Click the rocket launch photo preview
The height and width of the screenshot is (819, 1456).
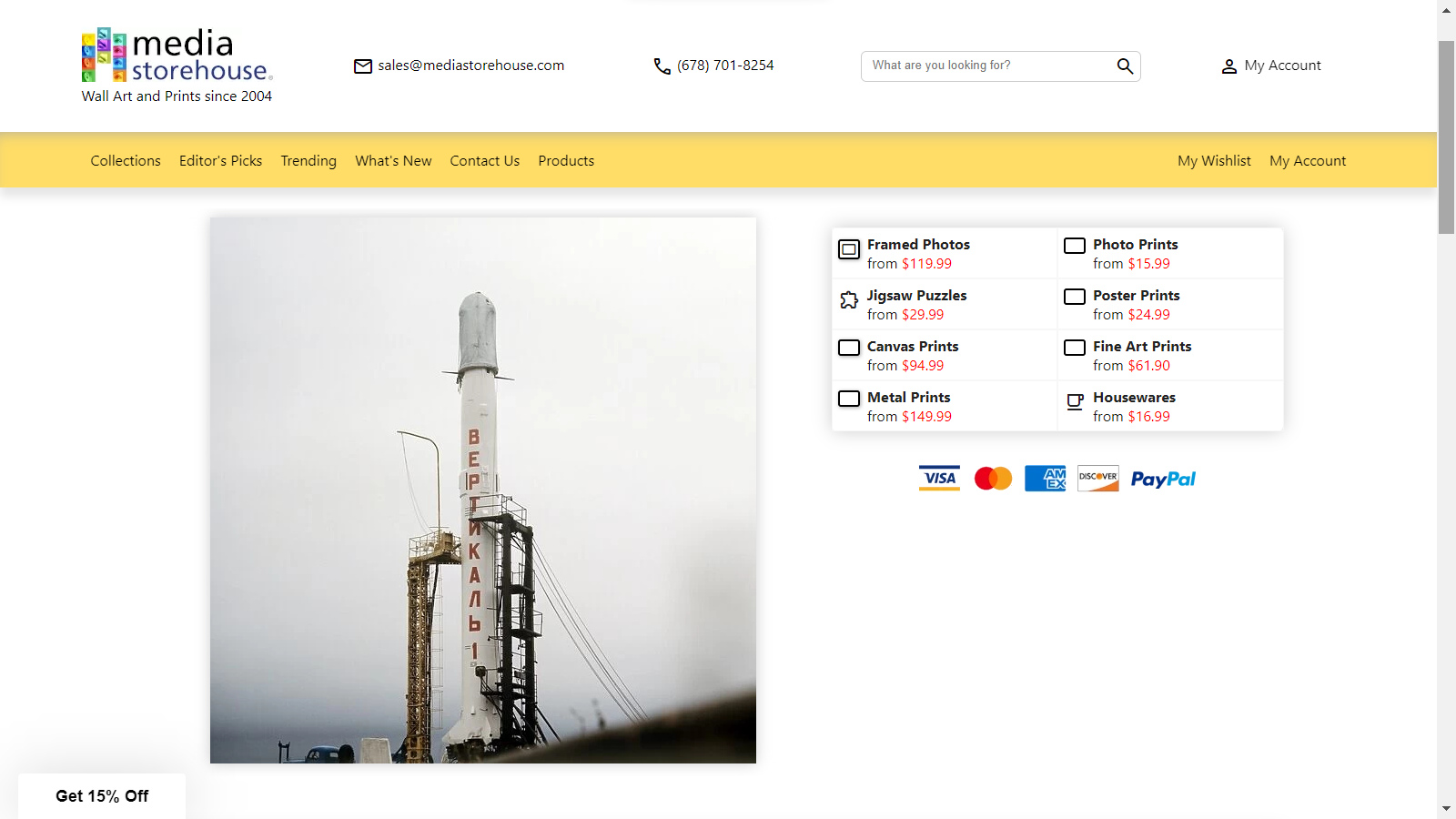(482, 490)
